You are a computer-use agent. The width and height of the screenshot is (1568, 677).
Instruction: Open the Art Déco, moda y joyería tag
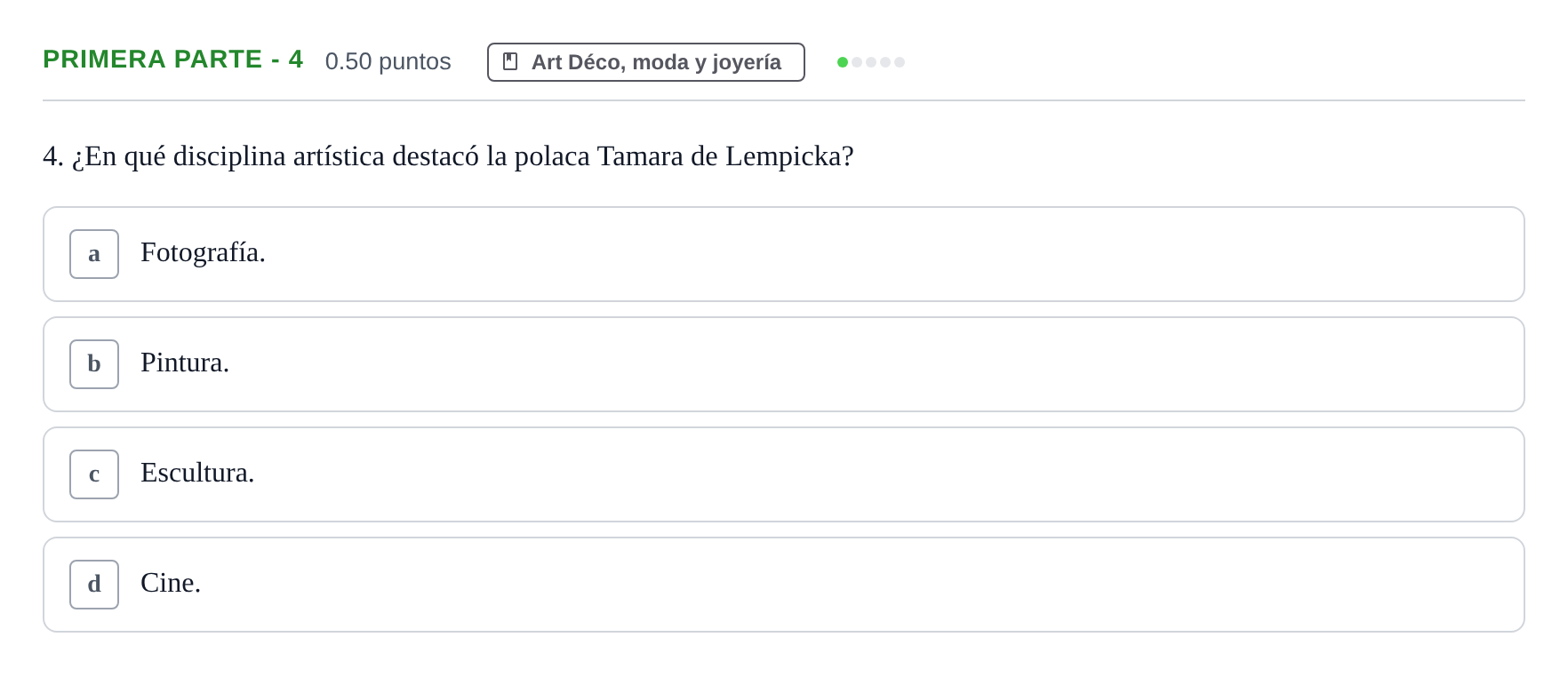click(x=646, y=62)
